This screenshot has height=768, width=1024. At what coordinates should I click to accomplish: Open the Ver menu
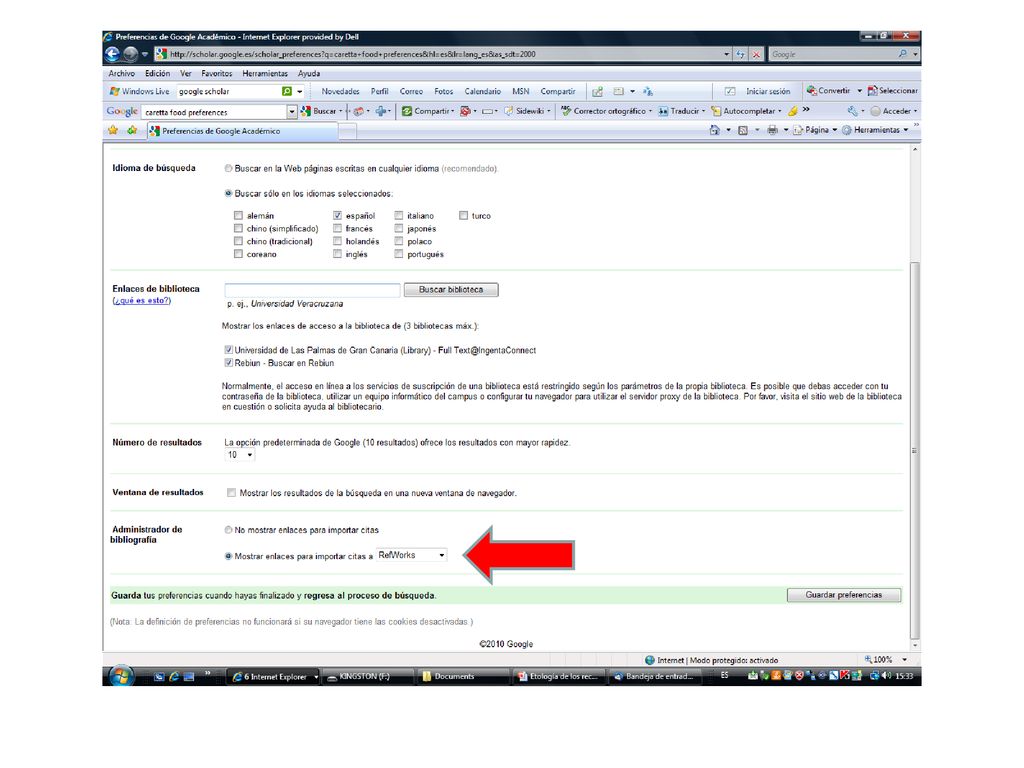[185, 74]
